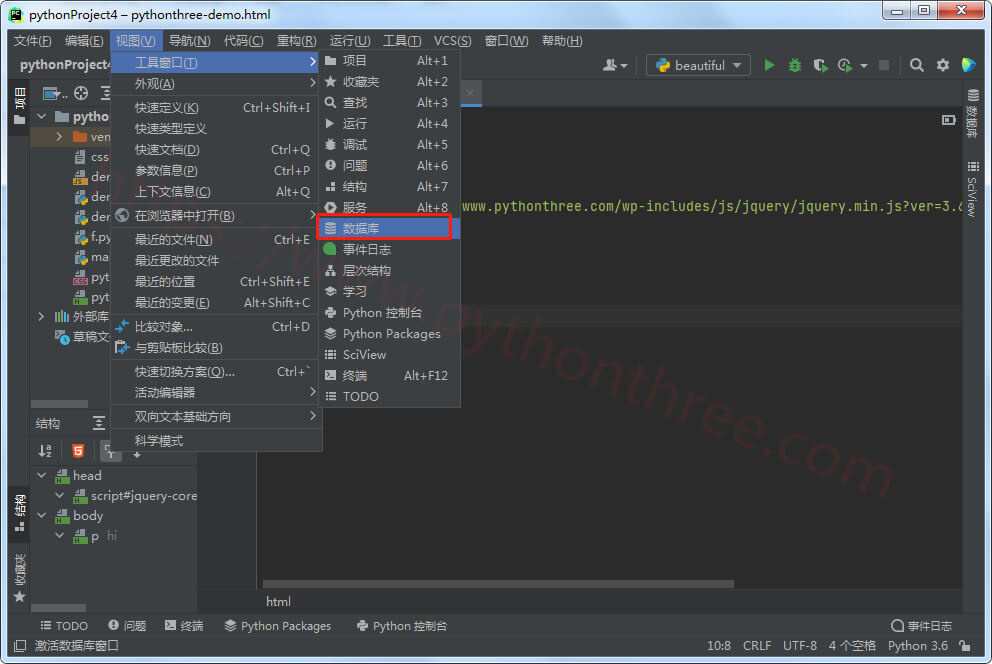The image size is (992, 664).
Task: Select 事件日志 in the tool windows submenu
Action: point(388,249)
